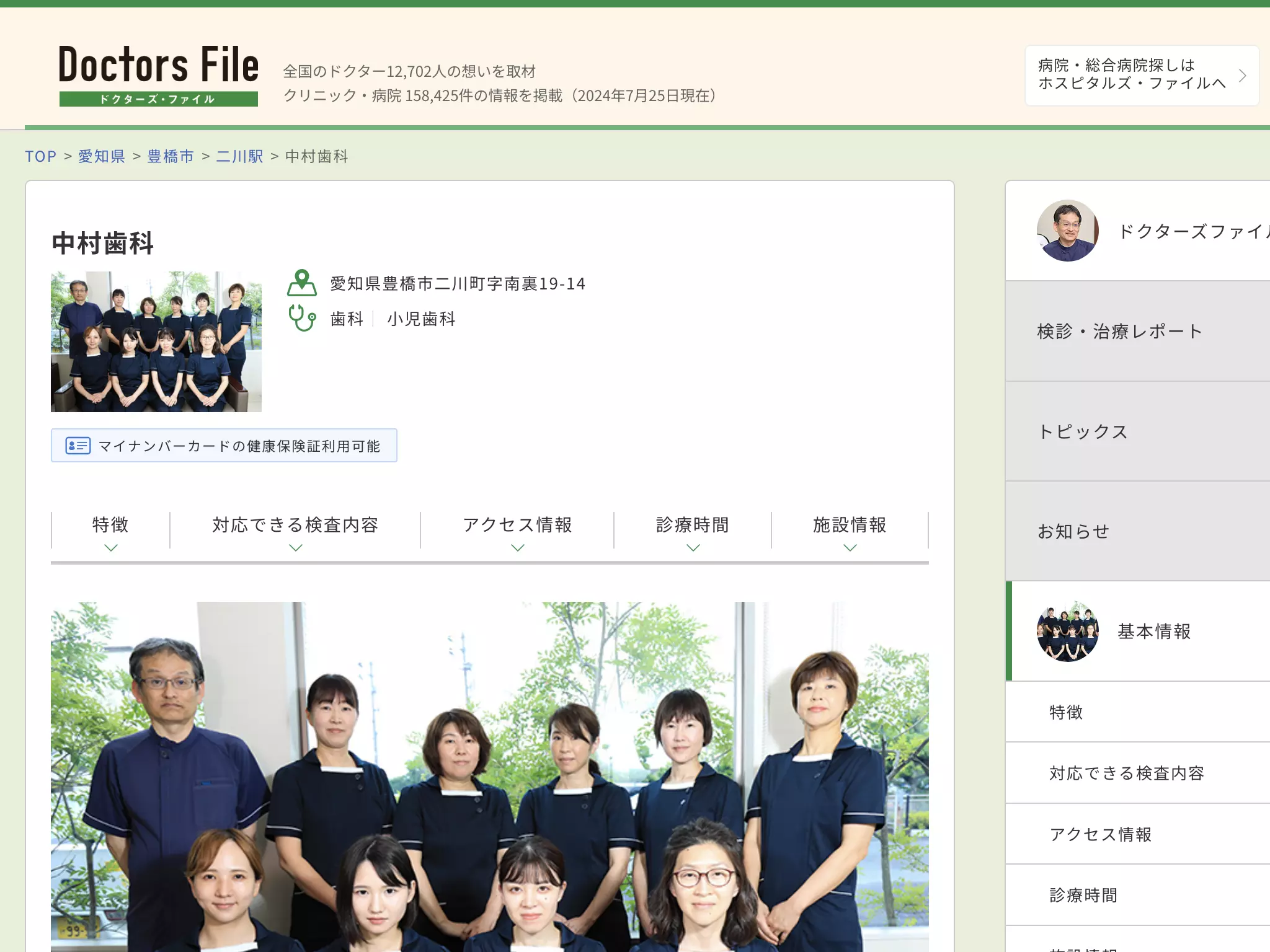1270x952 pixels.
Task: Expand chevron under 診療時間 tab
Action: point(693,548)
